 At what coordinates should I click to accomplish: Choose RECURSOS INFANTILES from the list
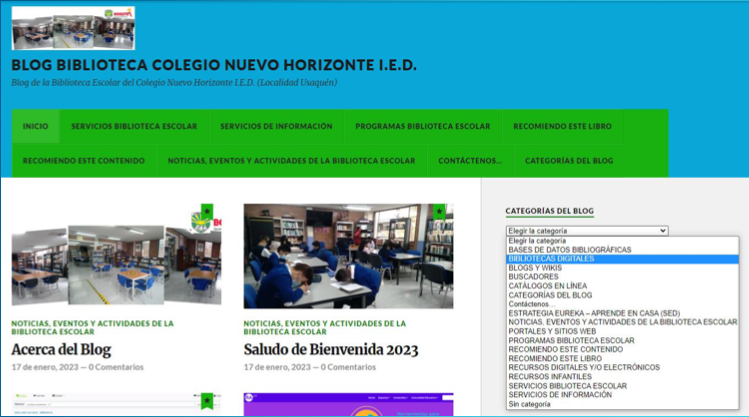(622, 377)
